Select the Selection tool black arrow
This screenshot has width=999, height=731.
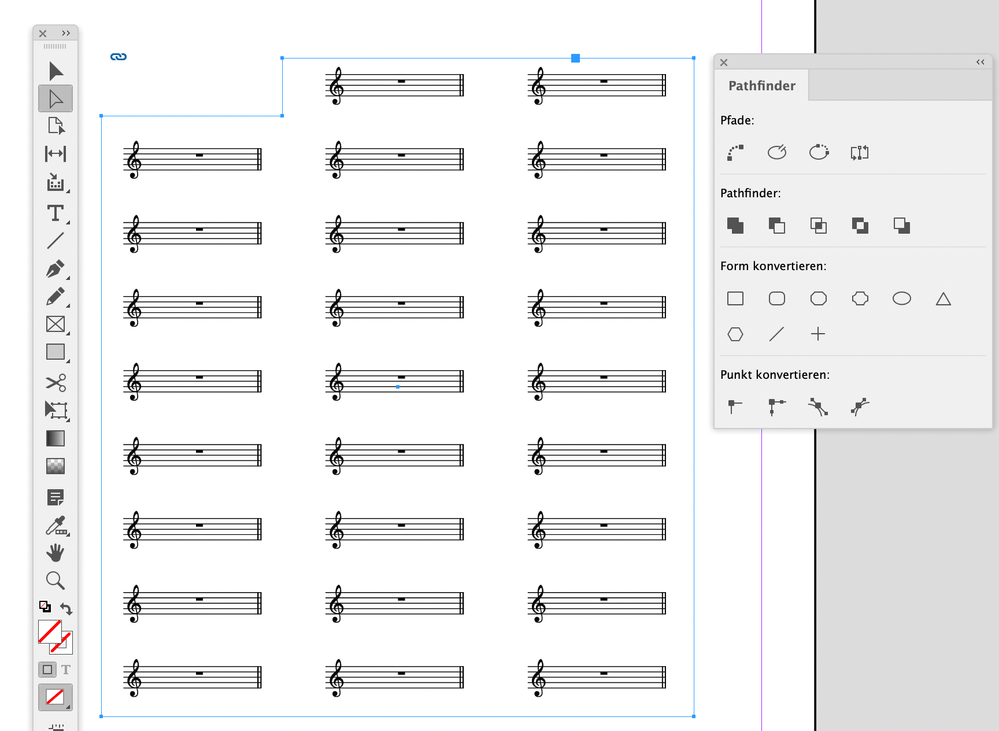click(55, 71)
